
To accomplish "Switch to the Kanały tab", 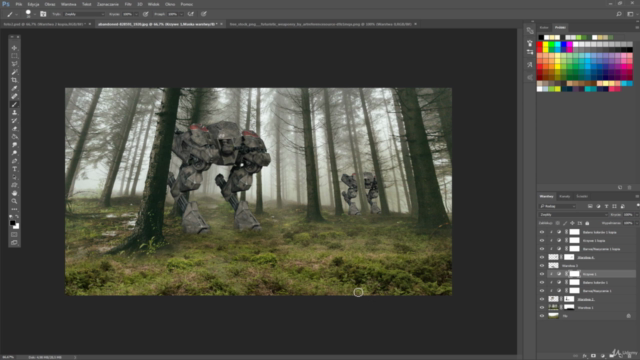I will pyautogui.click(x=564, y=196).
